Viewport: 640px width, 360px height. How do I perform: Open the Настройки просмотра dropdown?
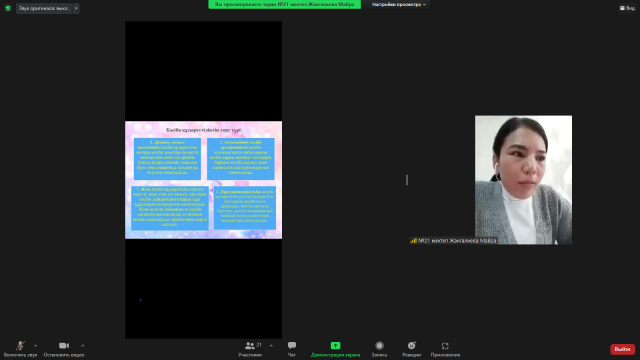(x=398, y=4)
